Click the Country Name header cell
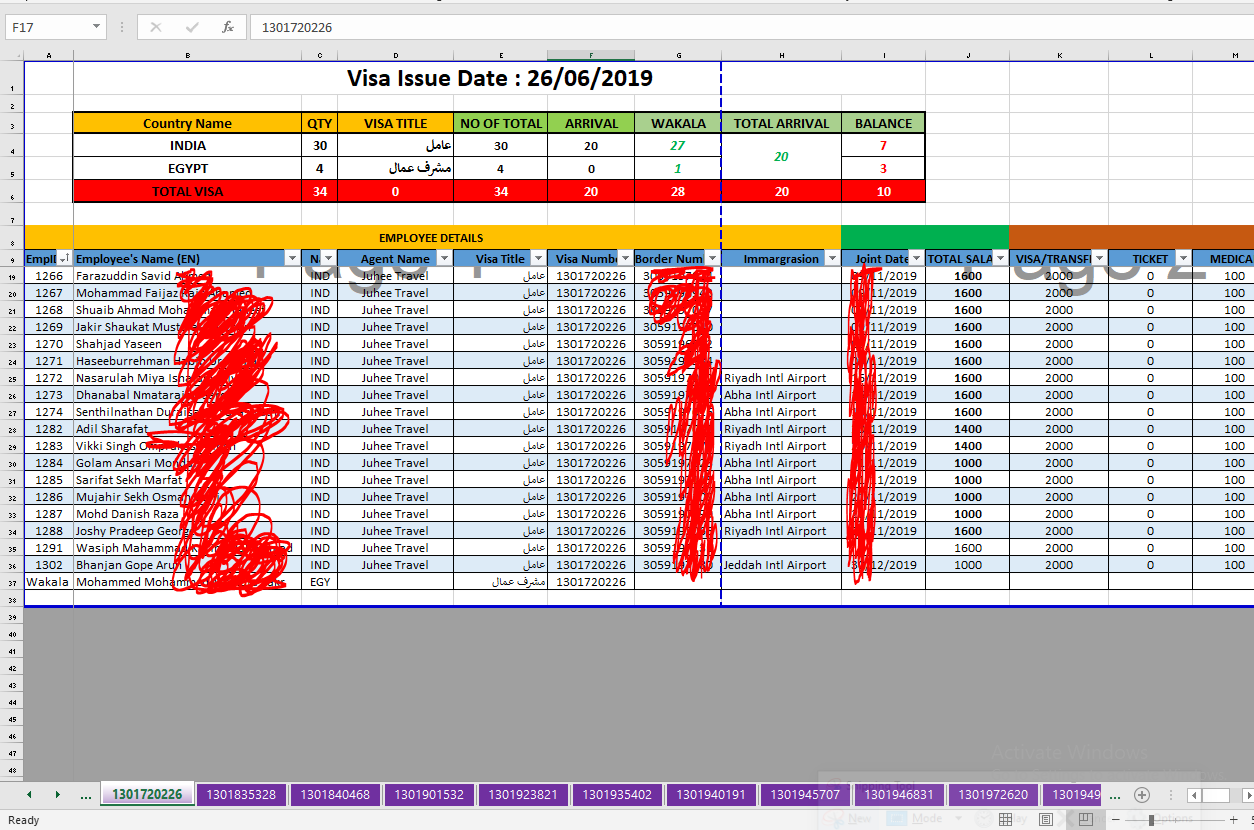Screen dimensions: 1254x830 click(187, 123)
